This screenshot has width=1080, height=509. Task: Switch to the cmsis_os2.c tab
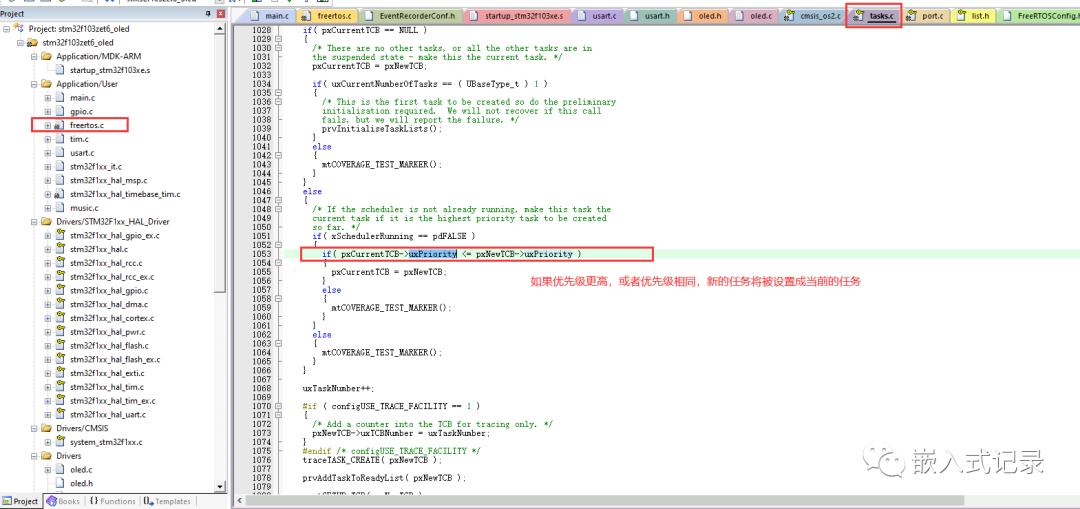pos(812,15)
